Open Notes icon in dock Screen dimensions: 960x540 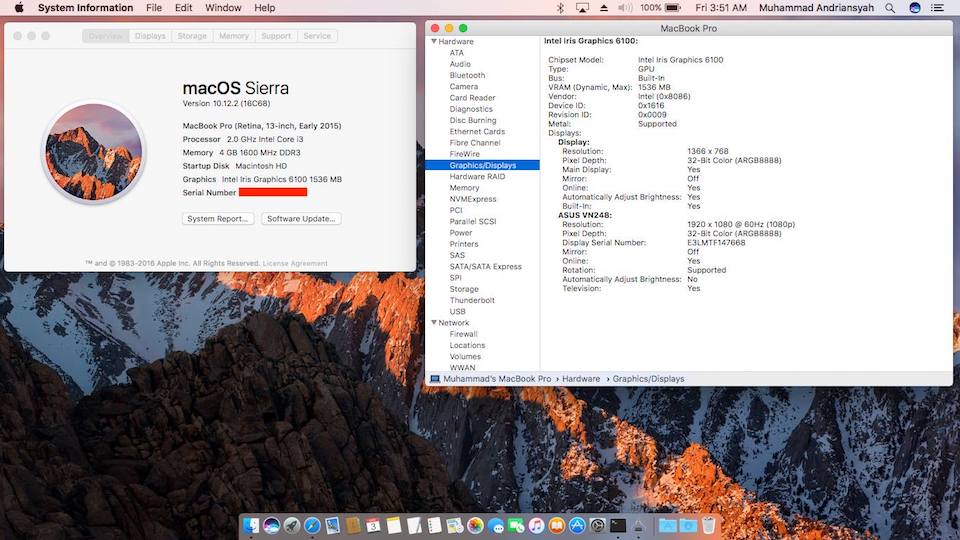point(394,525)
